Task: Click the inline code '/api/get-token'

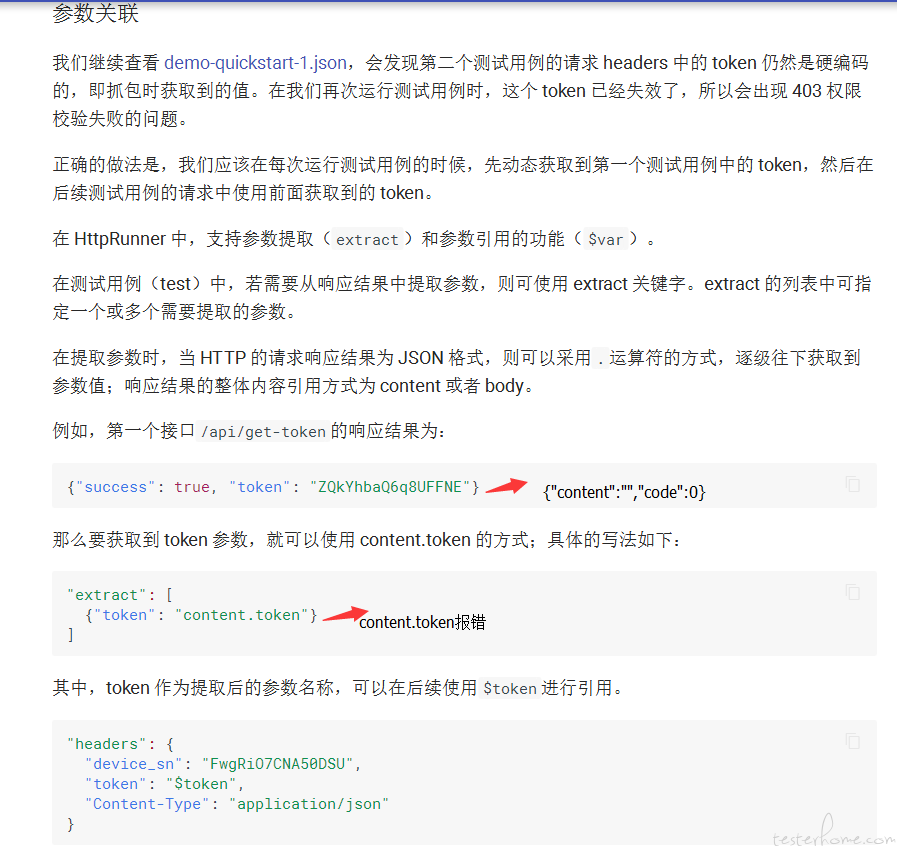Action: (x=263, y=431)
